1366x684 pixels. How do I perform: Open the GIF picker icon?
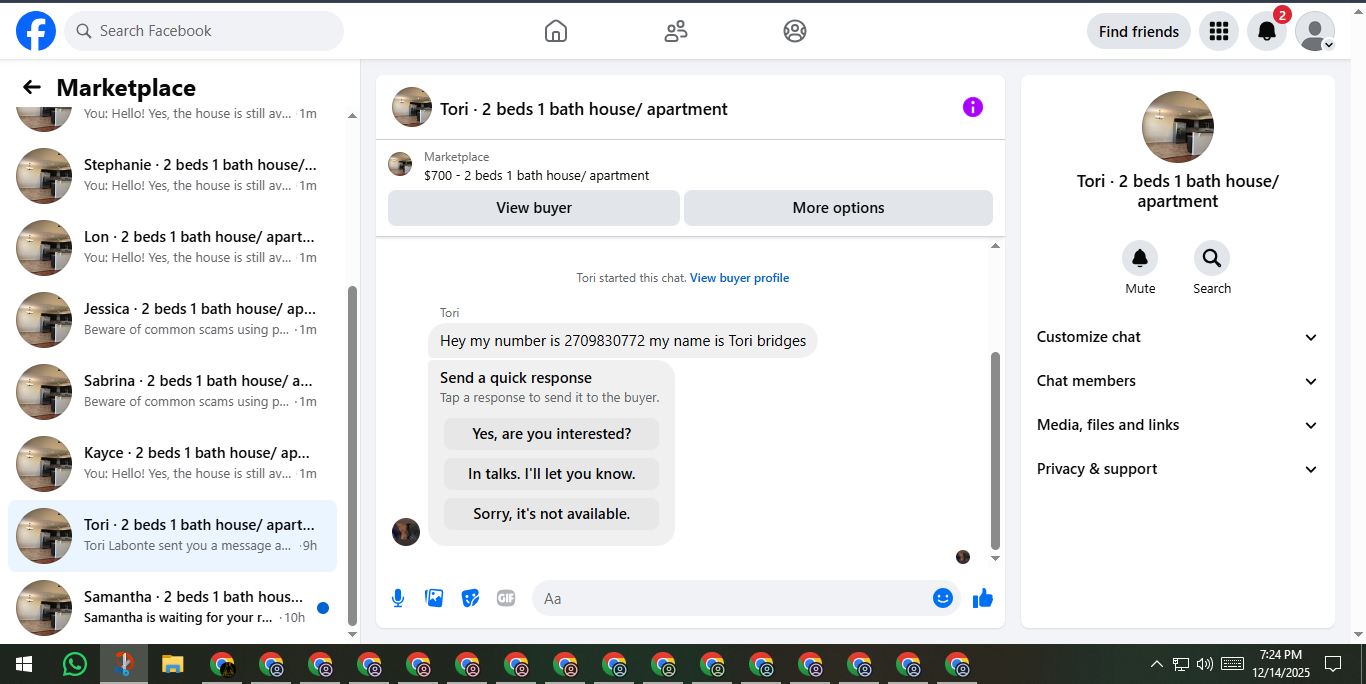pyautogui.click(x=506, y=598)
